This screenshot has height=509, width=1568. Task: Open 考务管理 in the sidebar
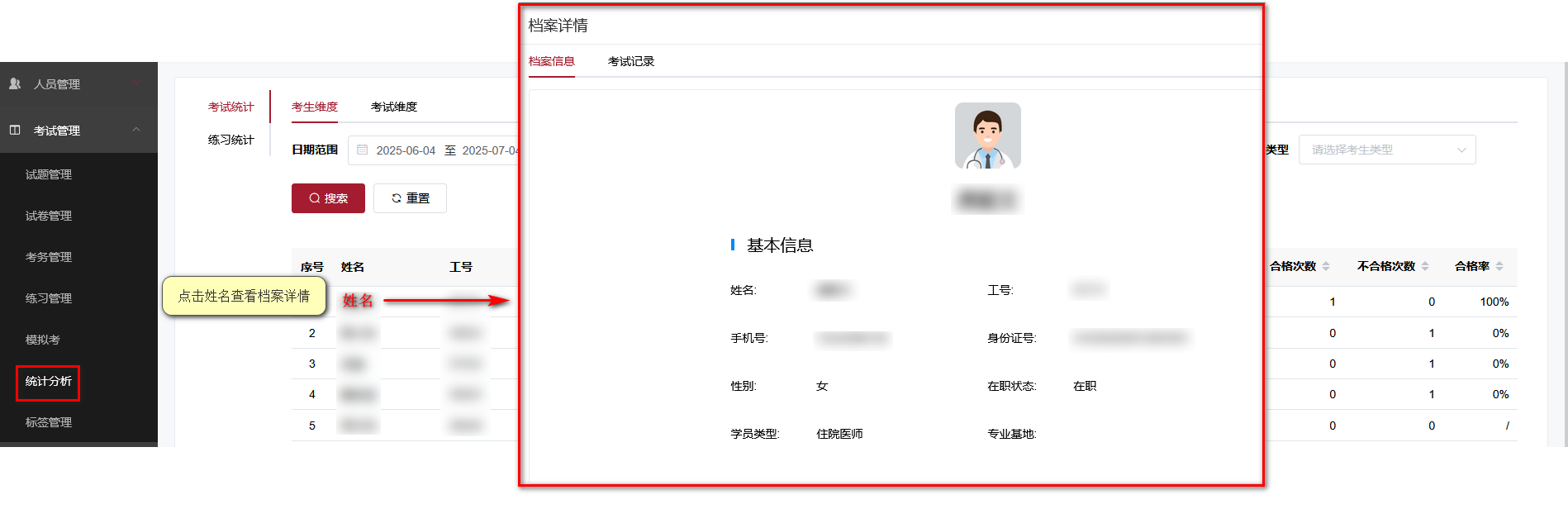pos(49,257)
